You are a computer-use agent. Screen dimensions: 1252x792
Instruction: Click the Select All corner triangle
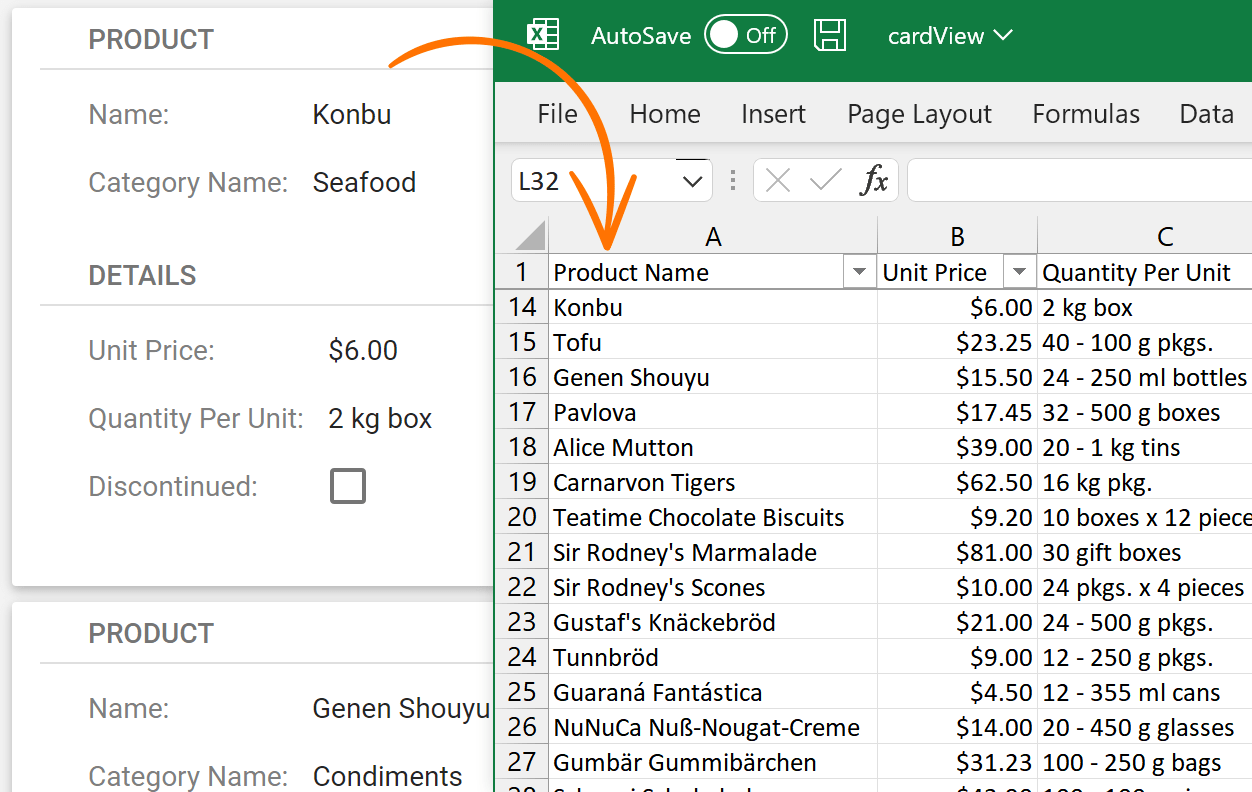pyautogui.click(x=529, y=237)
